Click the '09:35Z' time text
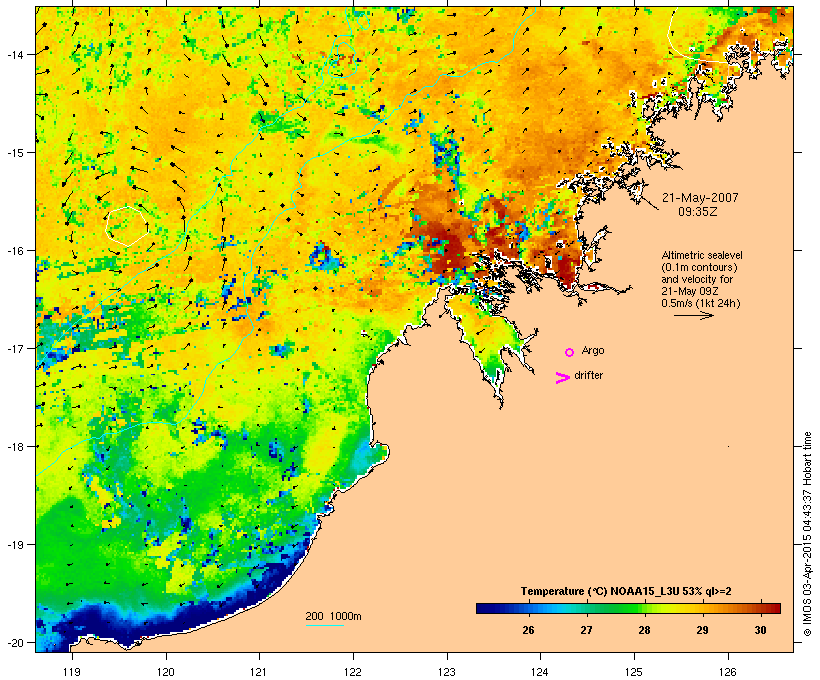Screen dimensions: 820x680 pos(698,212)
